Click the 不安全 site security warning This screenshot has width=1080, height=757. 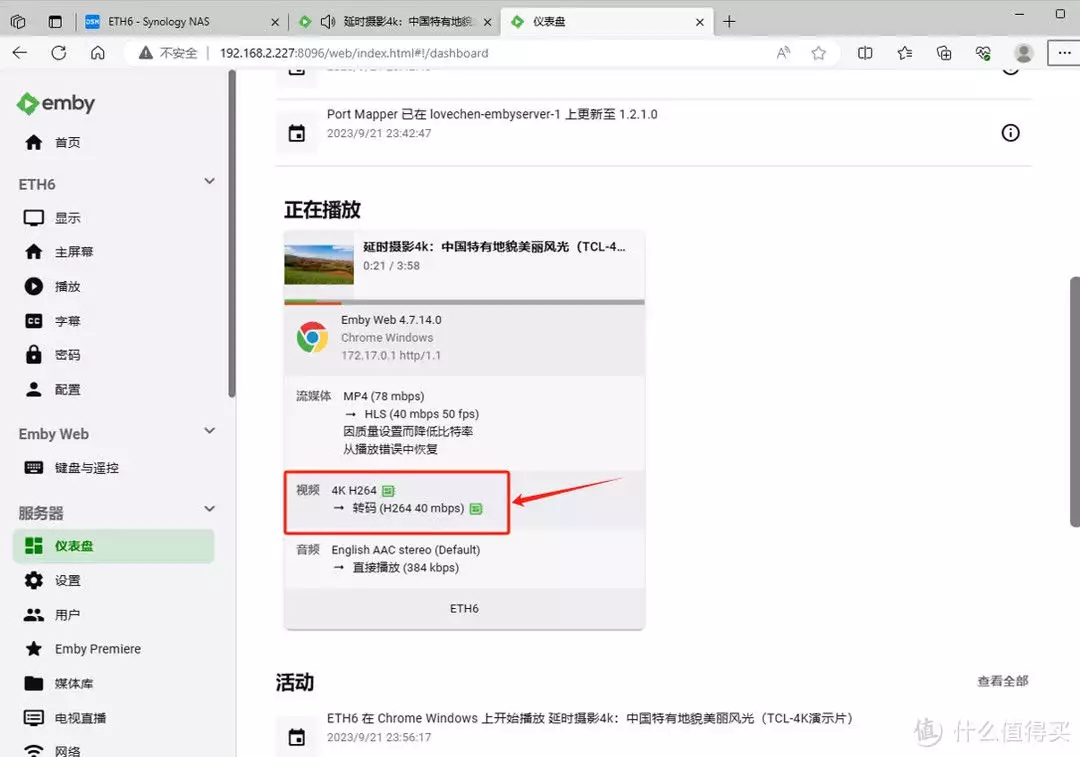click(x=168, y=53)
